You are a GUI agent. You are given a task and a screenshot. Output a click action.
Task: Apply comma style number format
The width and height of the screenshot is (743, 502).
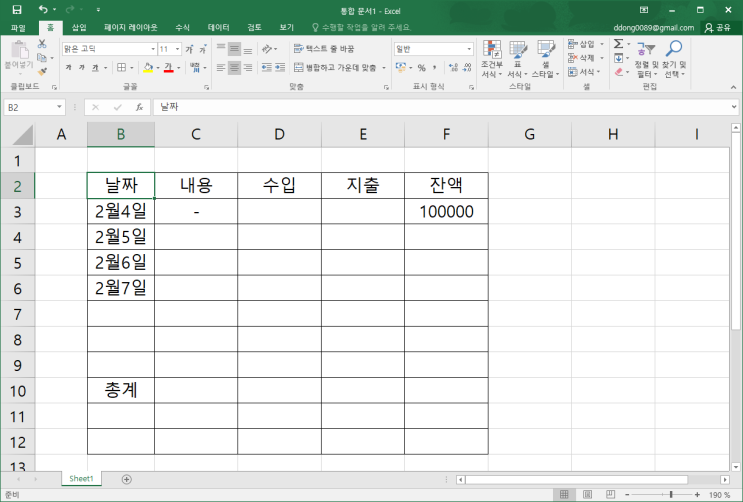coord(435,68)
